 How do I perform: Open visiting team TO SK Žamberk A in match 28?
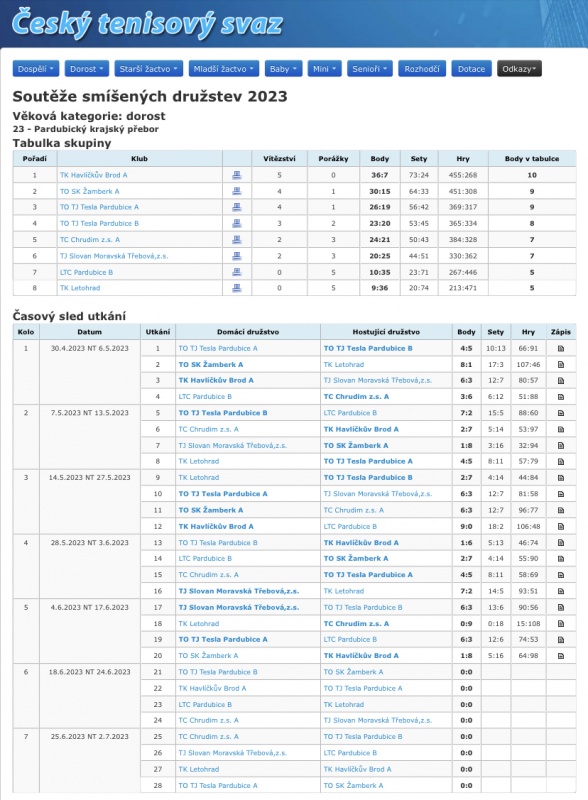tap(353, 786)
